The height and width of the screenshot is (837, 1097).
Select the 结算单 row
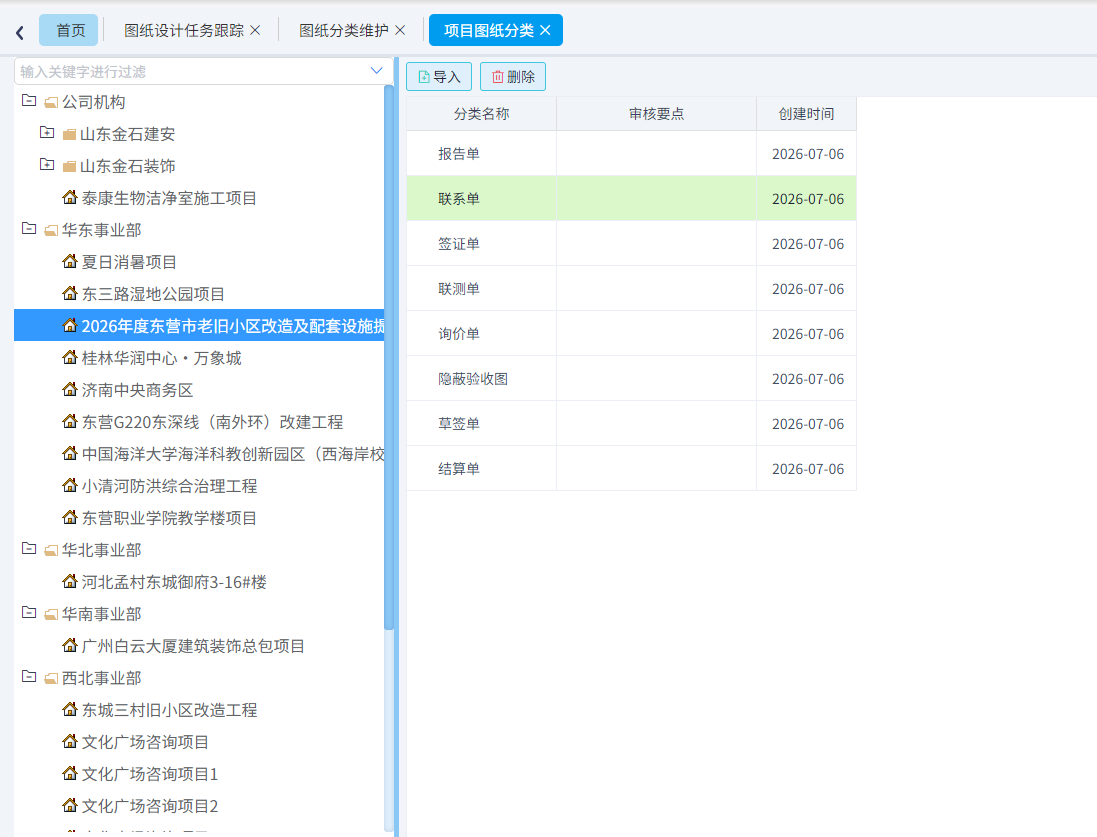[631, 468]
